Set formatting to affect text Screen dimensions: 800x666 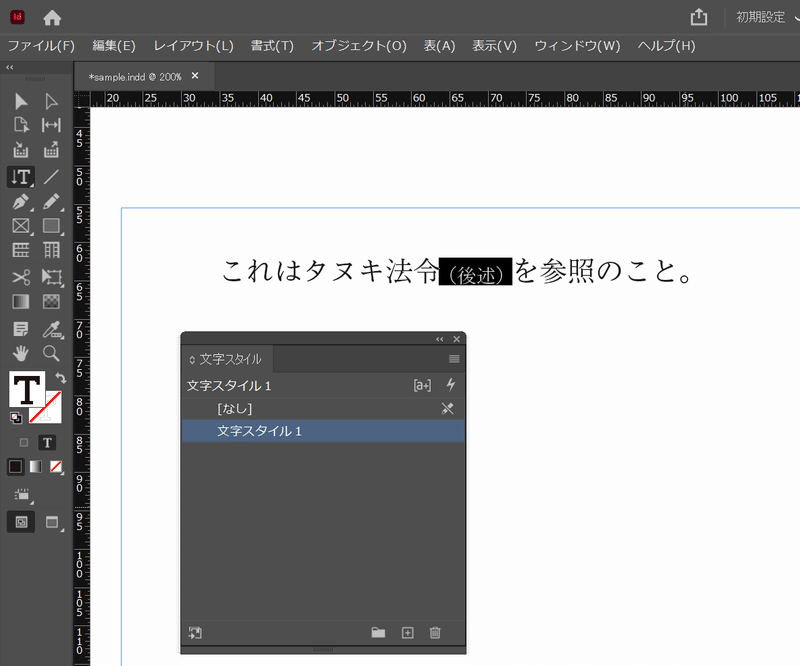[47, 442]
